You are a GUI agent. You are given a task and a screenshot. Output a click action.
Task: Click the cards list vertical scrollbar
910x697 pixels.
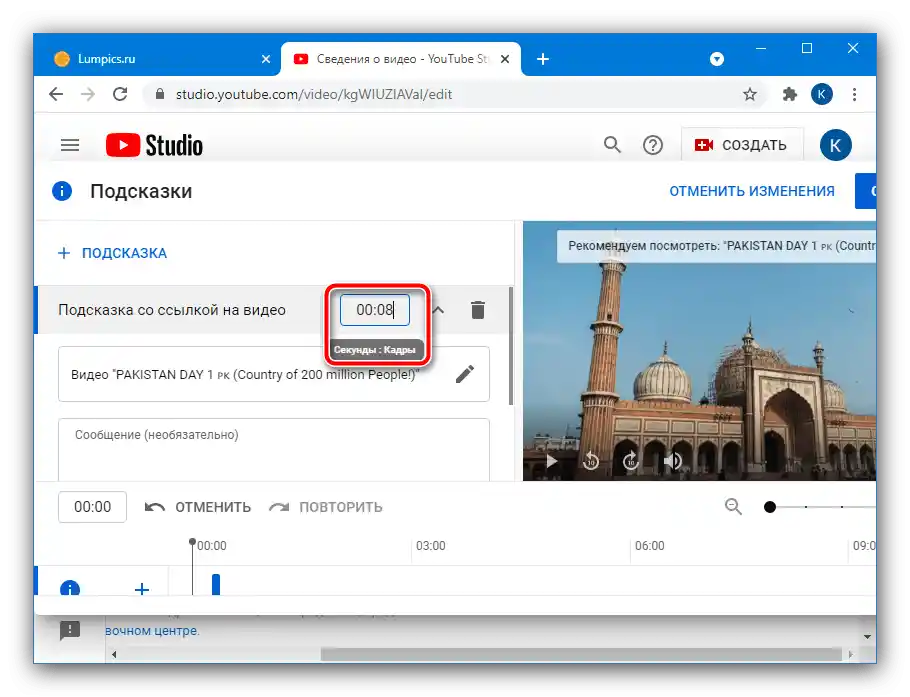coord(511,346)
